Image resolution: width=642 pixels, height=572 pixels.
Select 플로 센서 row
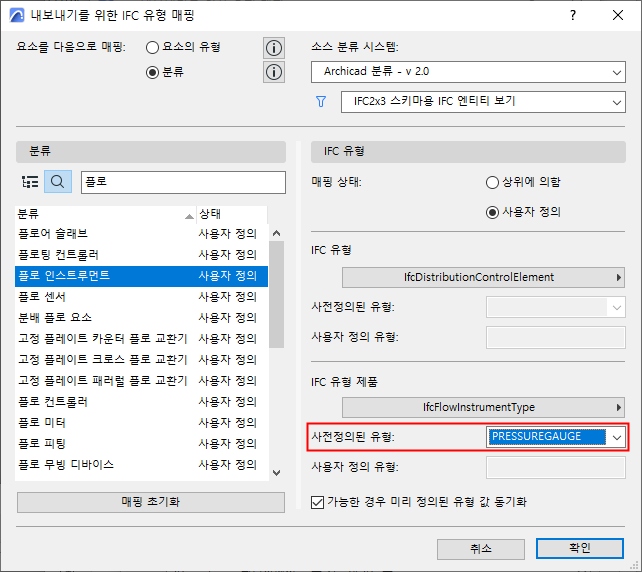click(142, 297)
